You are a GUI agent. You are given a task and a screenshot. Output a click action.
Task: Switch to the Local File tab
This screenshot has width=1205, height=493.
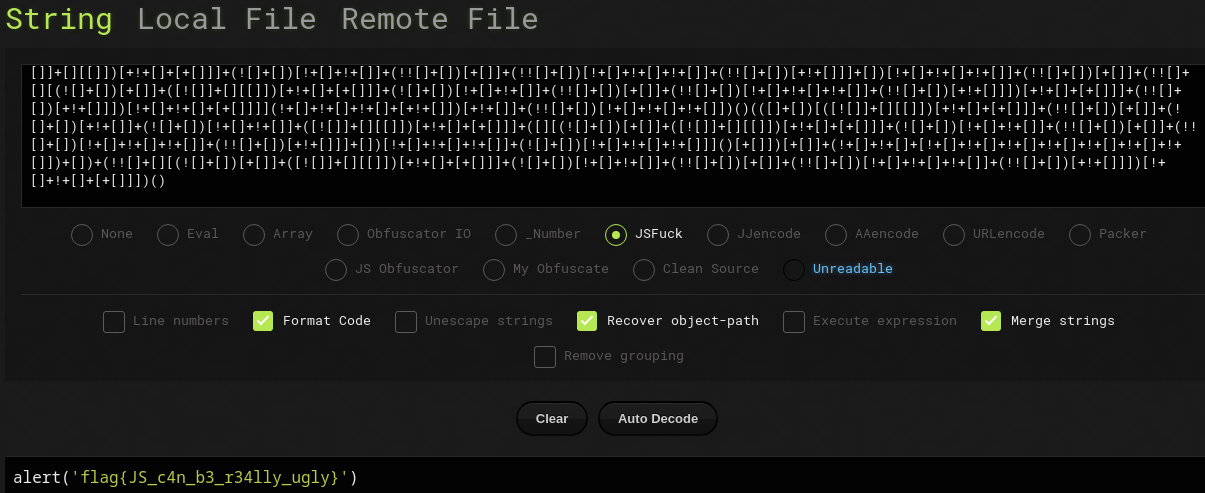226,19
